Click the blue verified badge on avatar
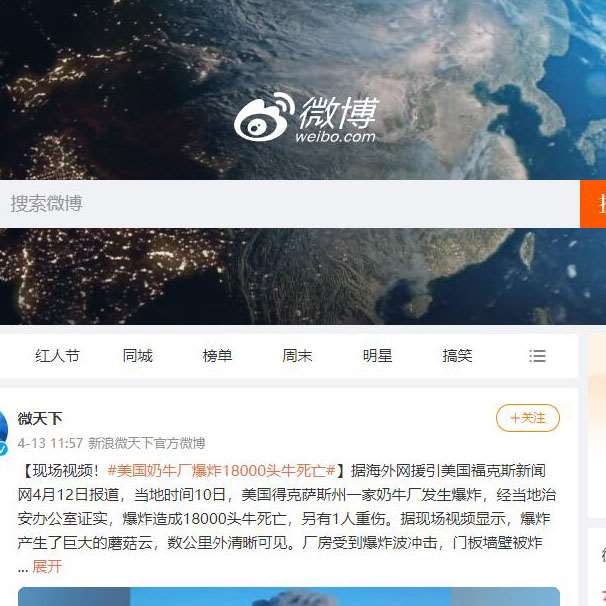 pyautogui.click(x=3, y=449)
